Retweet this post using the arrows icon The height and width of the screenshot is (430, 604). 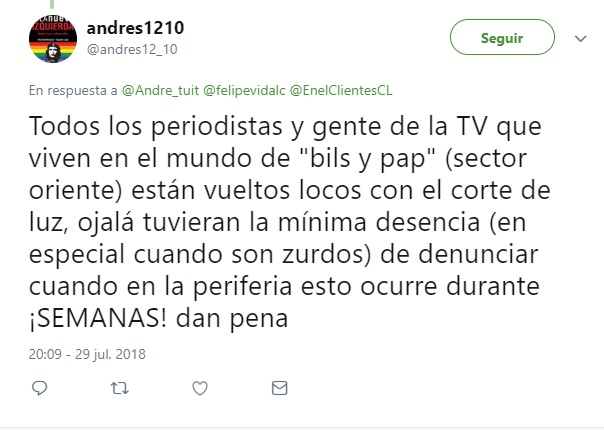click(x=119, y=388)
